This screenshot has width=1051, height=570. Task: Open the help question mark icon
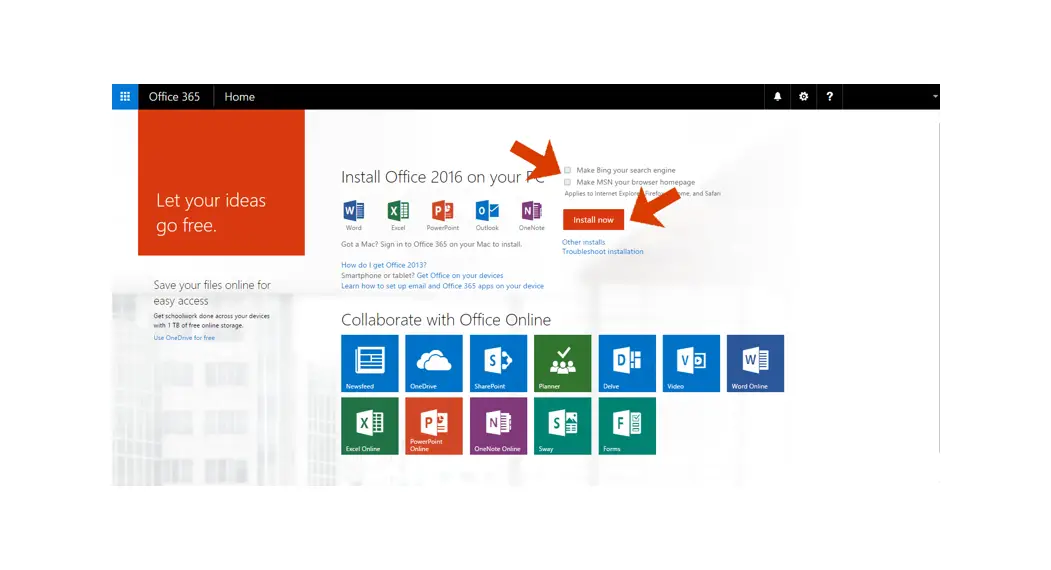pos(830,97)
